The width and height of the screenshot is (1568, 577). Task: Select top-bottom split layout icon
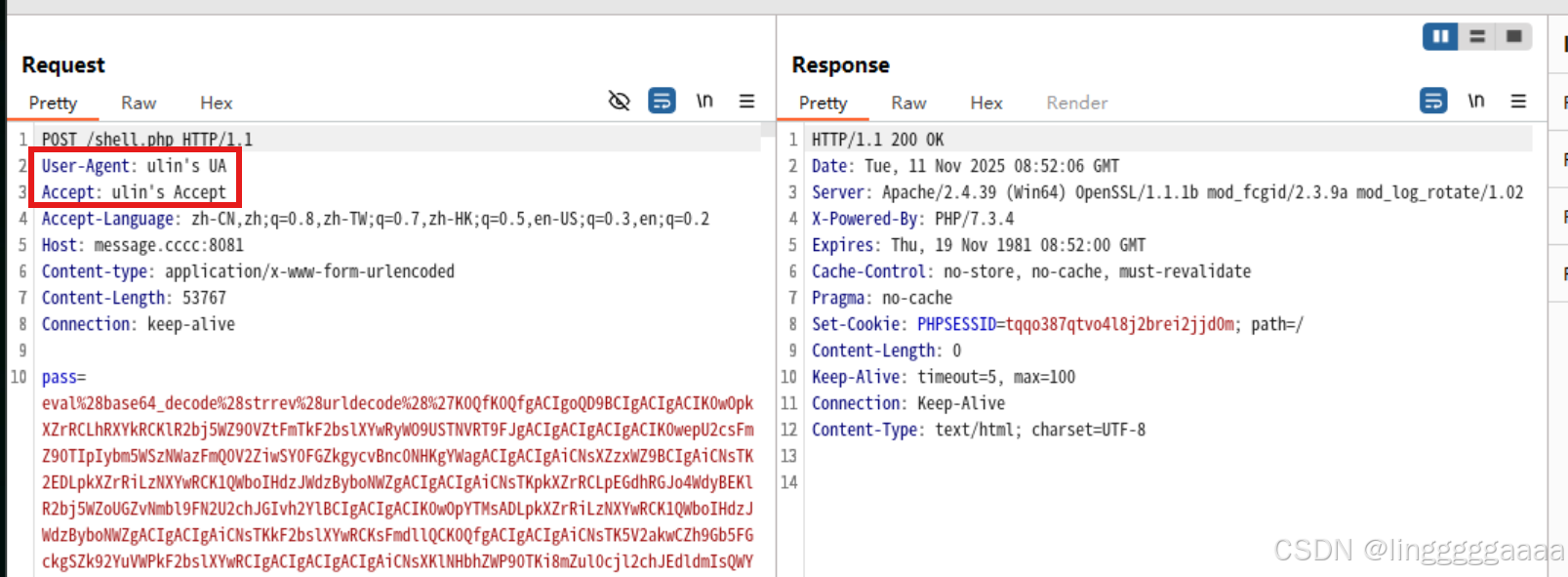click(1477, 36)
